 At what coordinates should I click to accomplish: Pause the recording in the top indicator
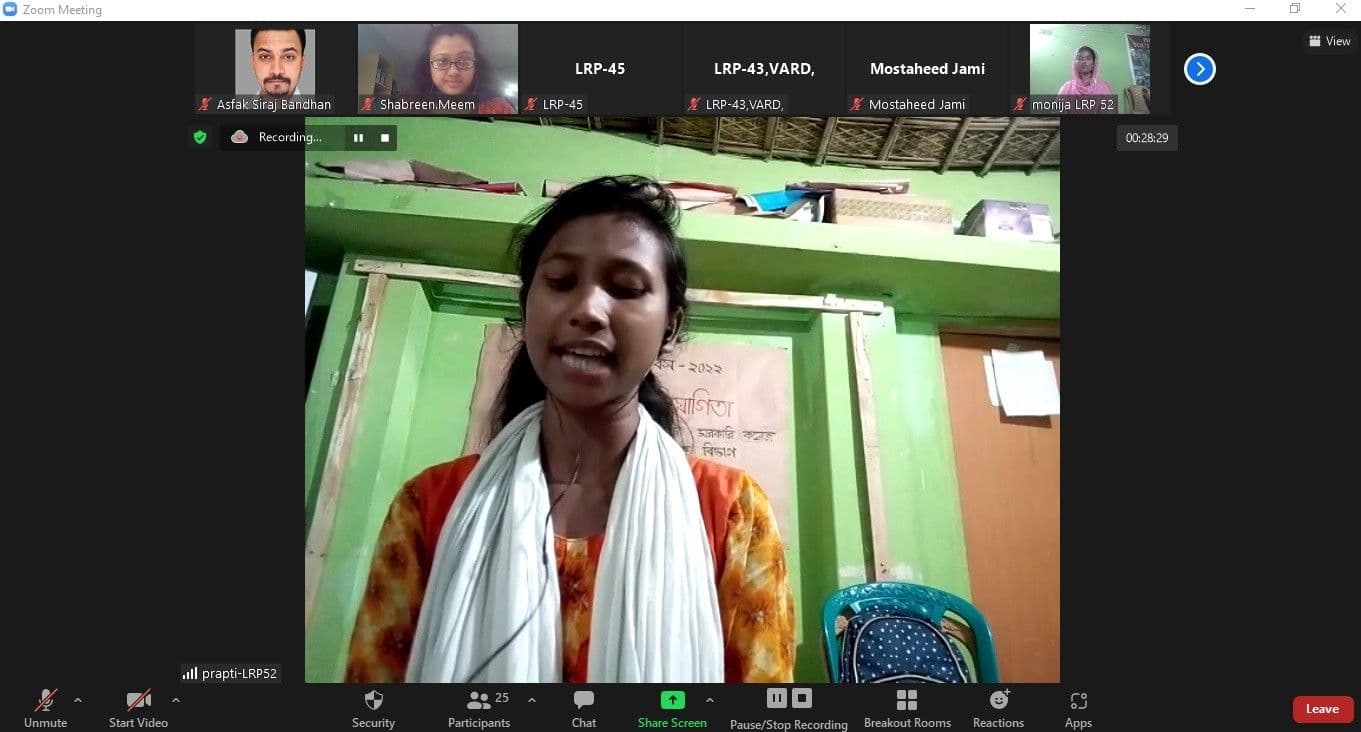(358, 138)
